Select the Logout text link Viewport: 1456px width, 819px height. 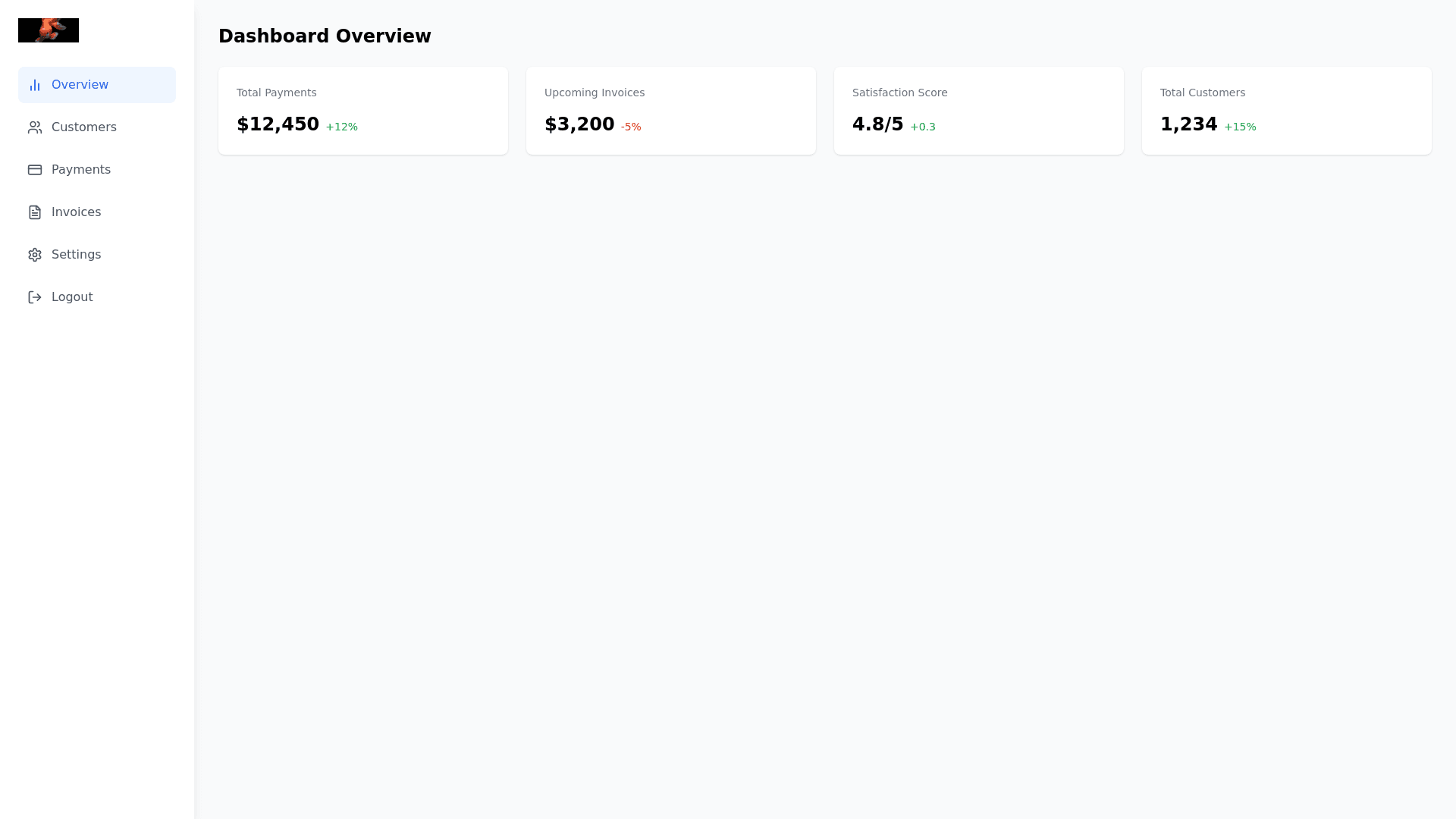(72, 297)
